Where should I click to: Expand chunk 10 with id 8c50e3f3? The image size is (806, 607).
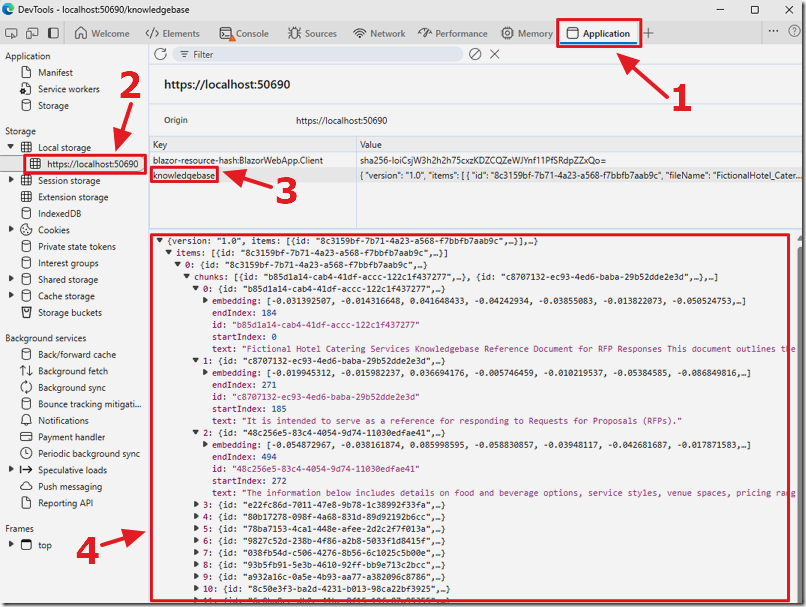pos(196,588)
